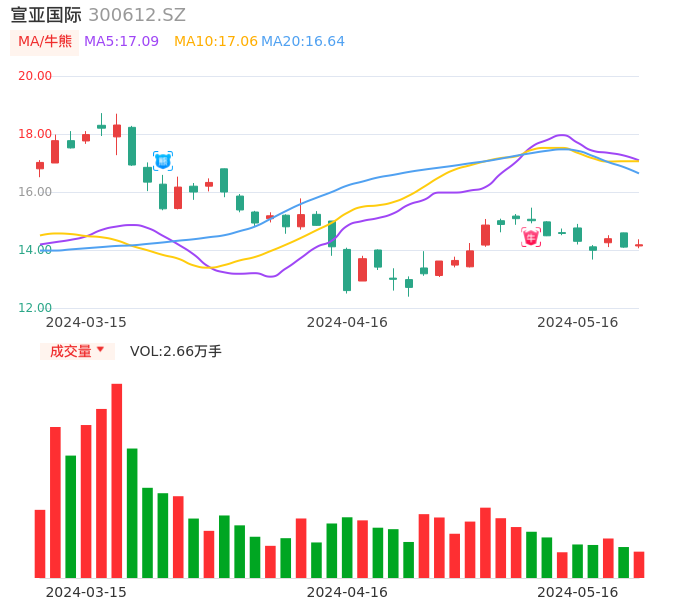Click the 2024-05-16 date under volume chart
Screen dimensions: 686x606
[x=578, y=592]
